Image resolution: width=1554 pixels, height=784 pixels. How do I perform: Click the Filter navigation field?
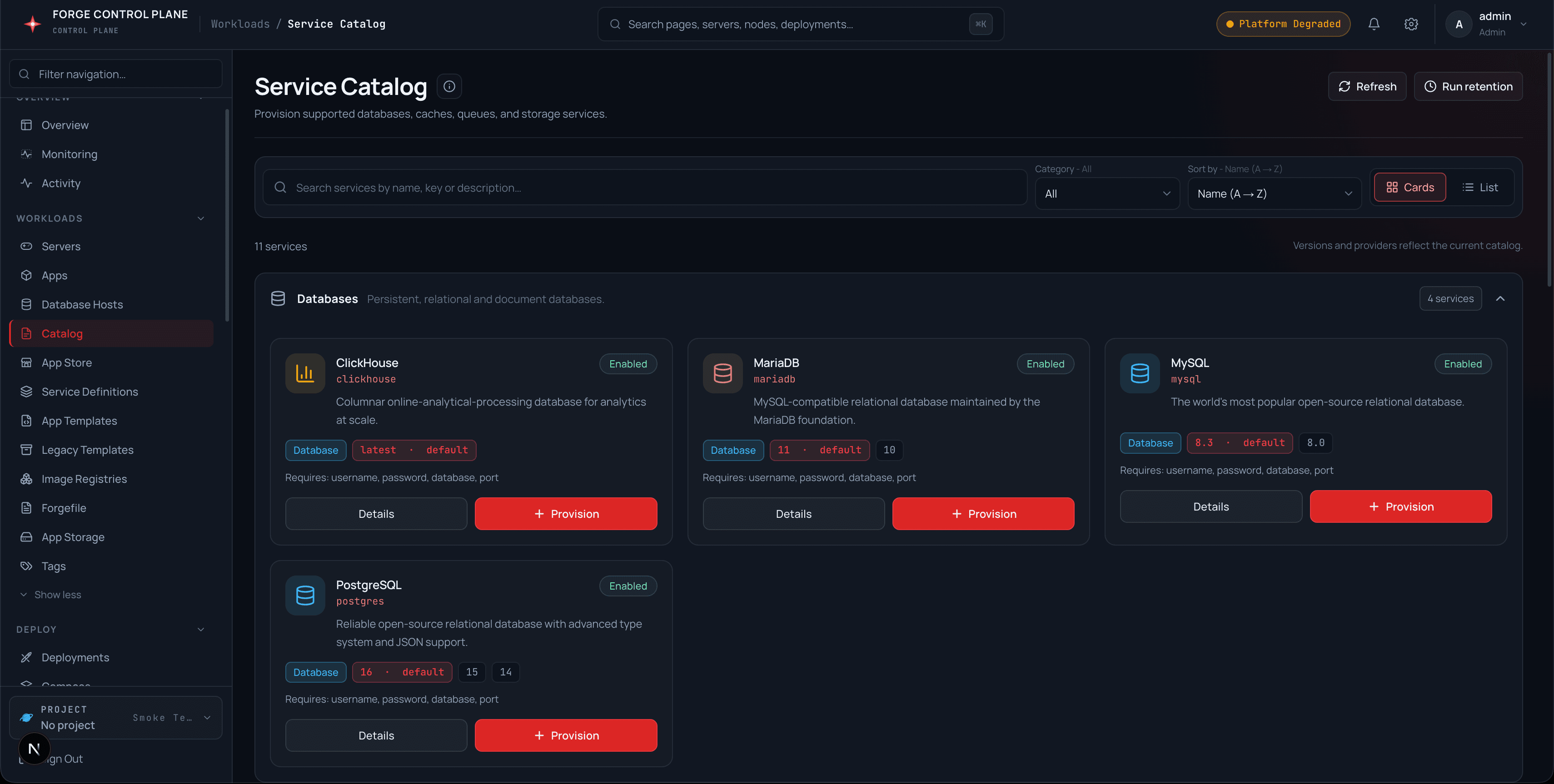[116, 74]
